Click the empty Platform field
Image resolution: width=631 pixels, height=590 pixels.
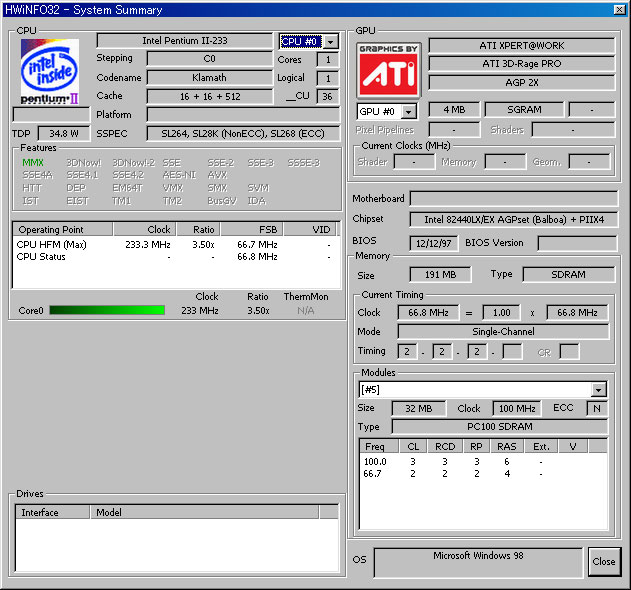[243, 115]
